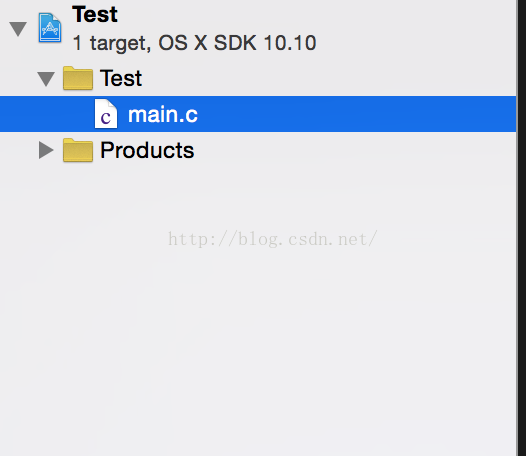Click the blue Xcode project blueprint icon
Screen dimensions: 526x456
pos(50,28)
